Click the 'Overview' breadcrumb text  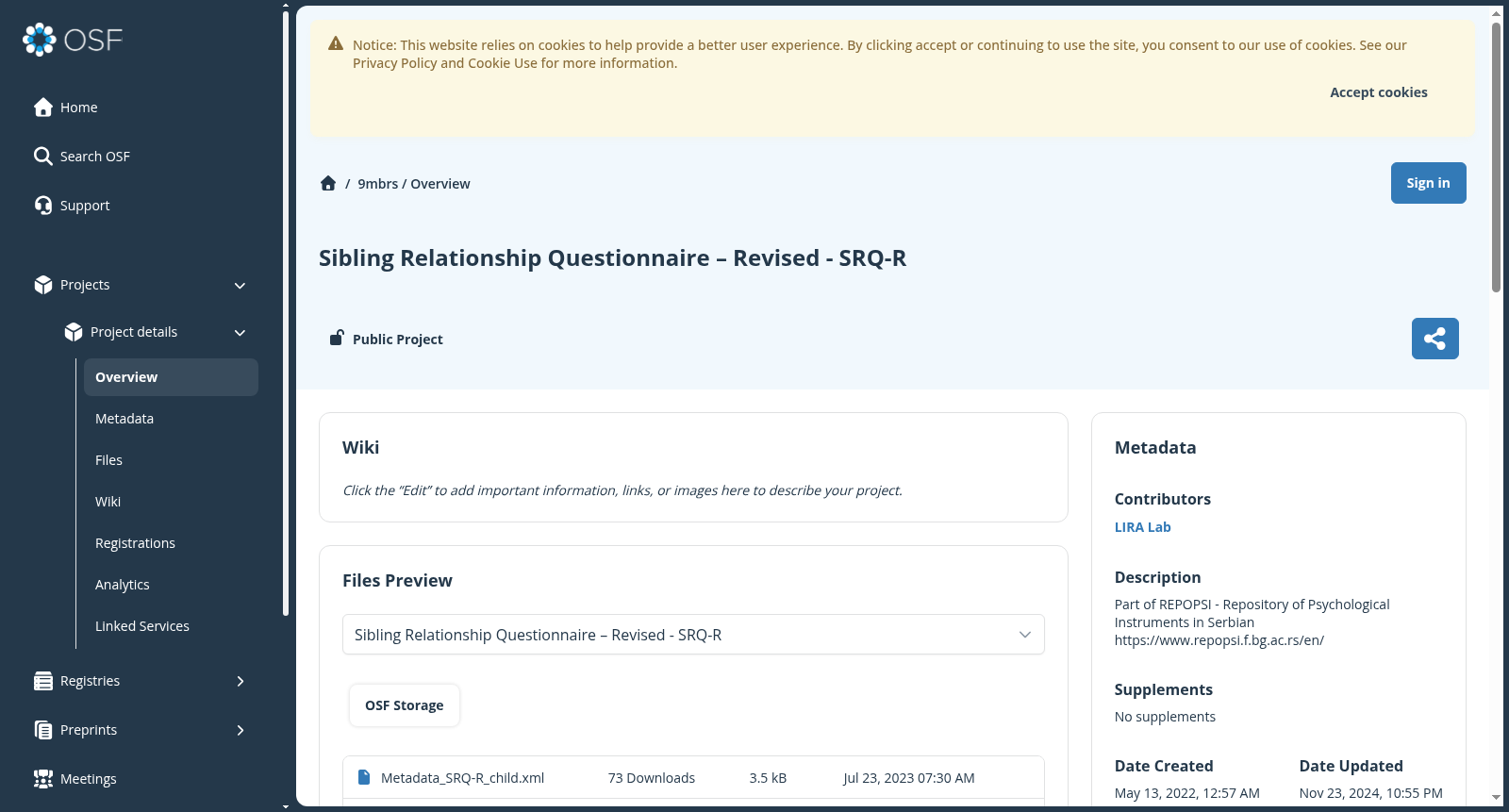pyautogui.click(x=440, y=184)
